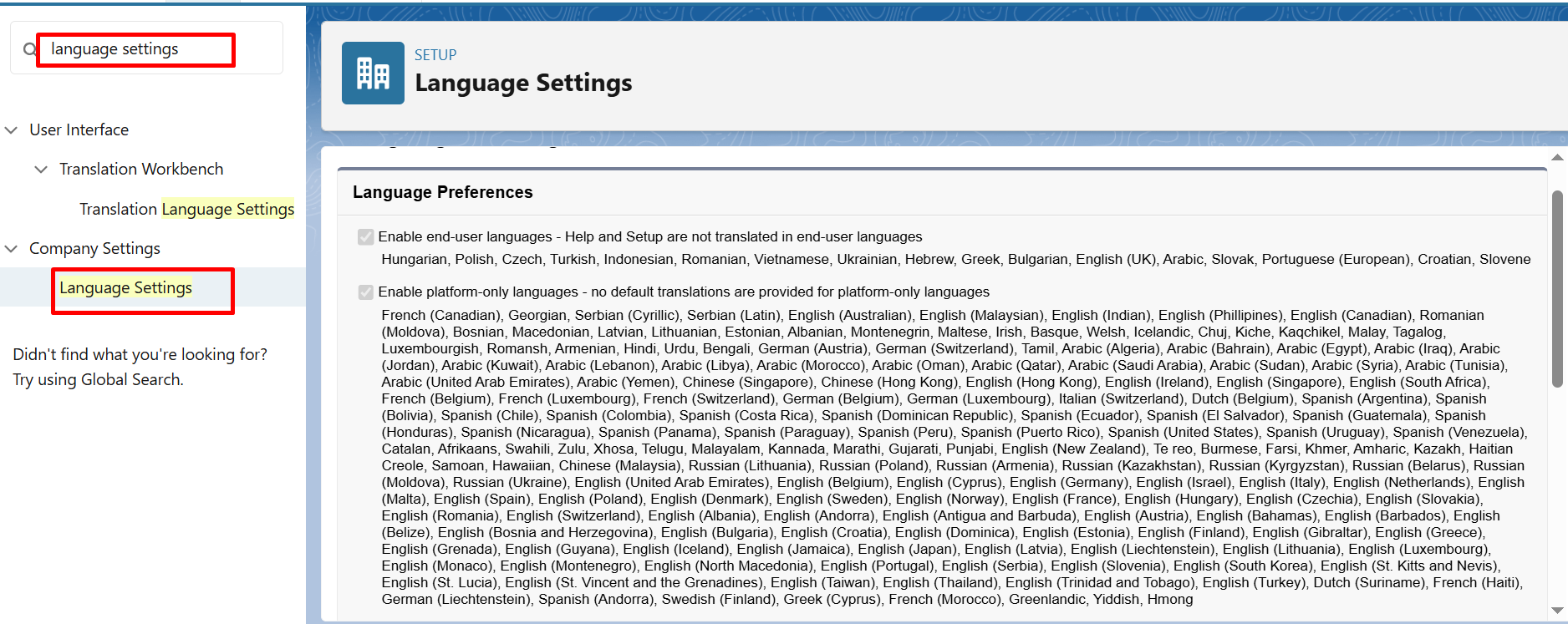Click the Language Settings page heading

(x=523, y=83)
